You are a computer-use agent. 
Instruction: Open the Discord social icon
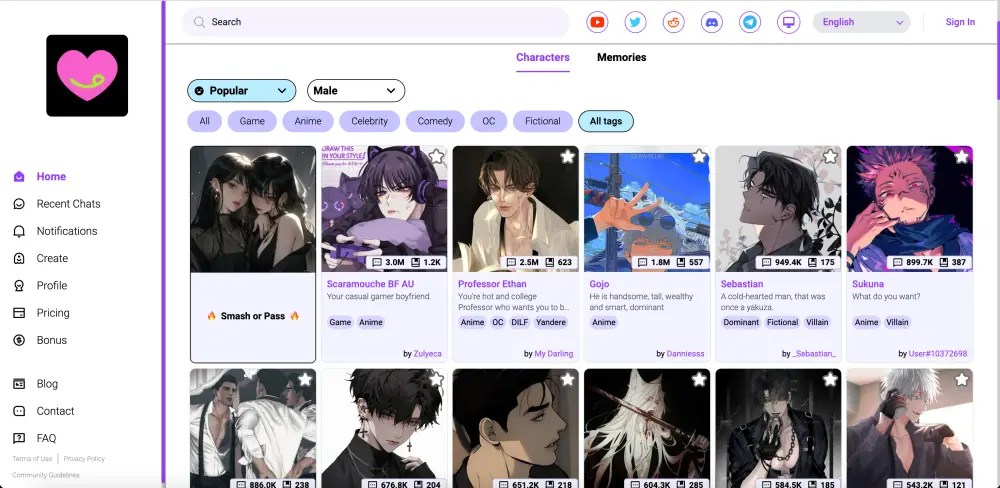tap(712, 22)
